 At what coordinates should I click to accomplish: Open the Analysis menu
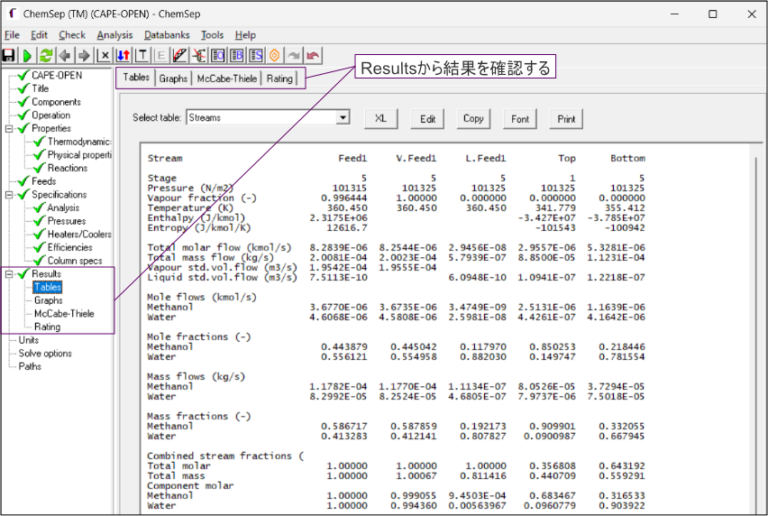(115, 35)
